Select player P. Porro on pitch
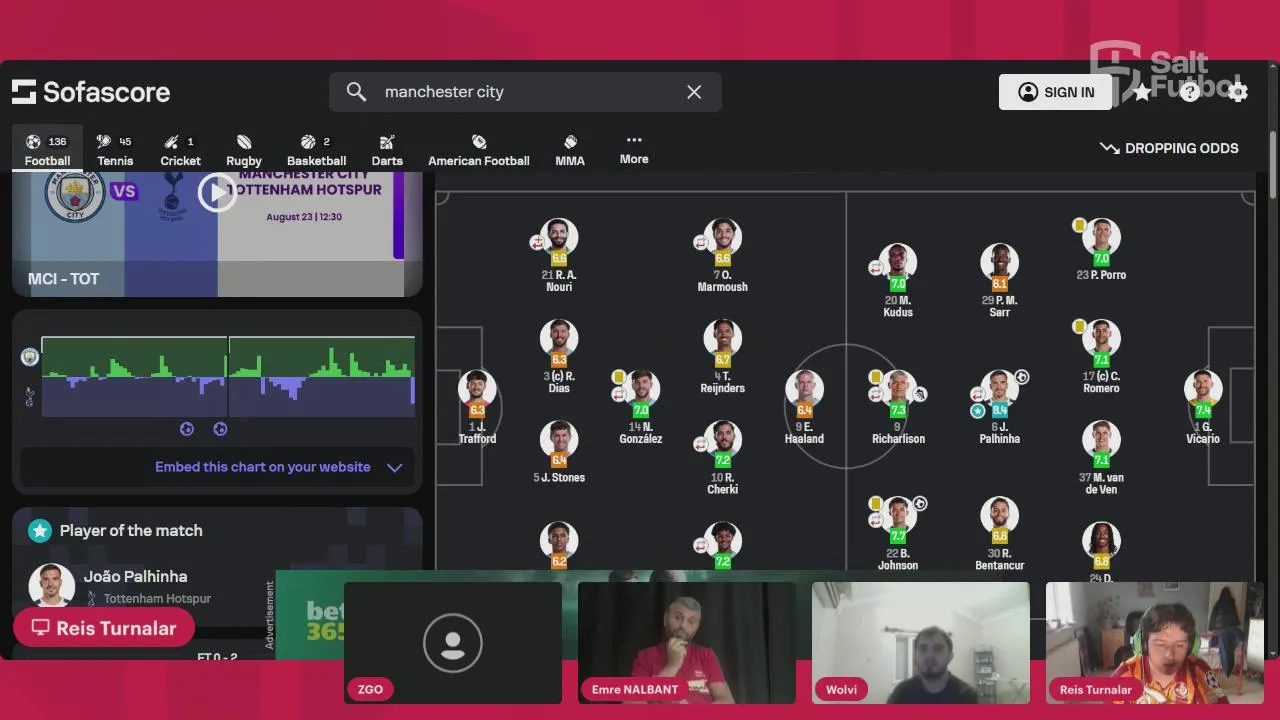 (x=1101, y=250)
